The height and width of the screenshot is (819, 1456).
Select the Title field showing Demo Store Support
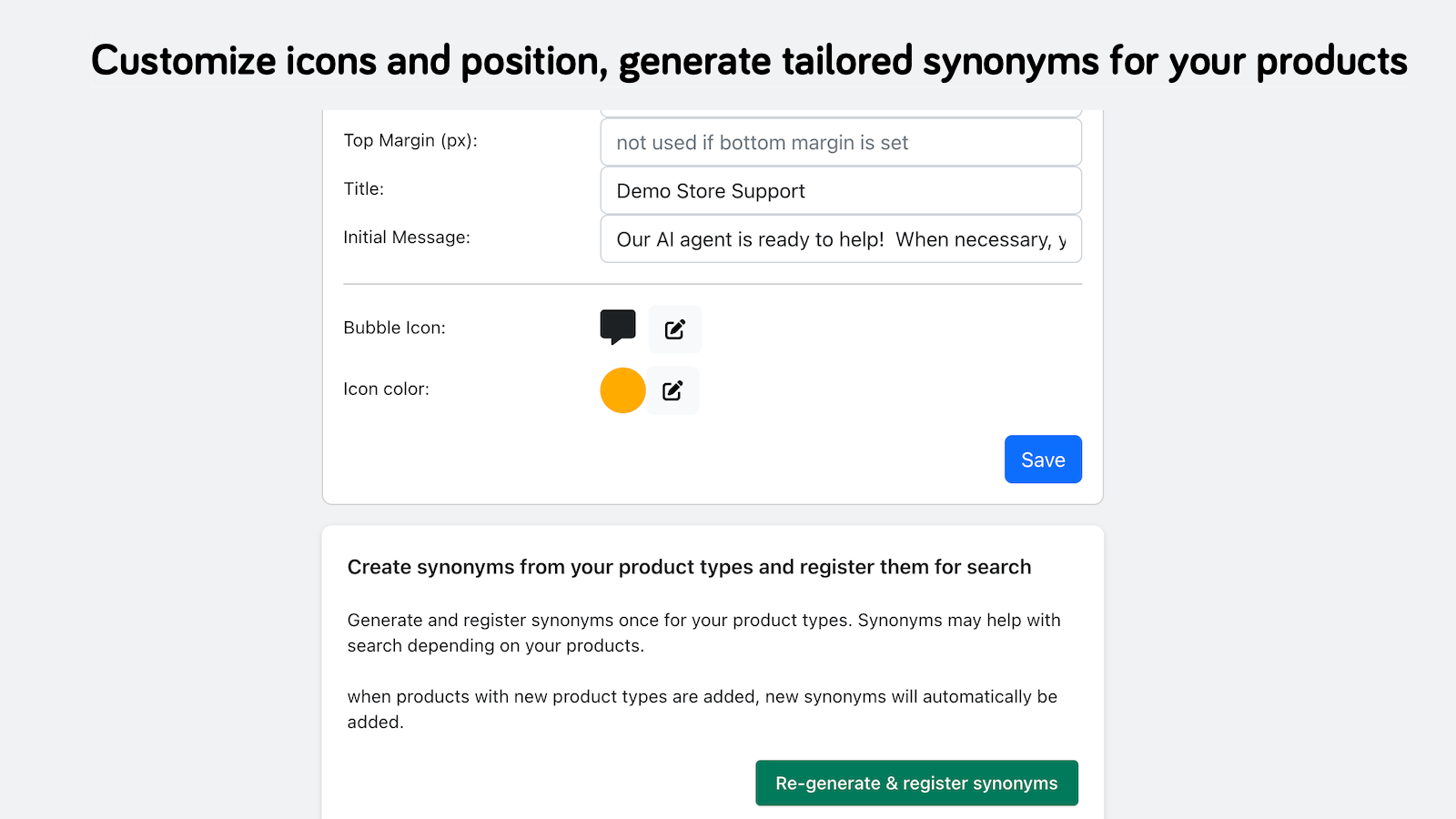pyautogui.click(x=840, y=190)
